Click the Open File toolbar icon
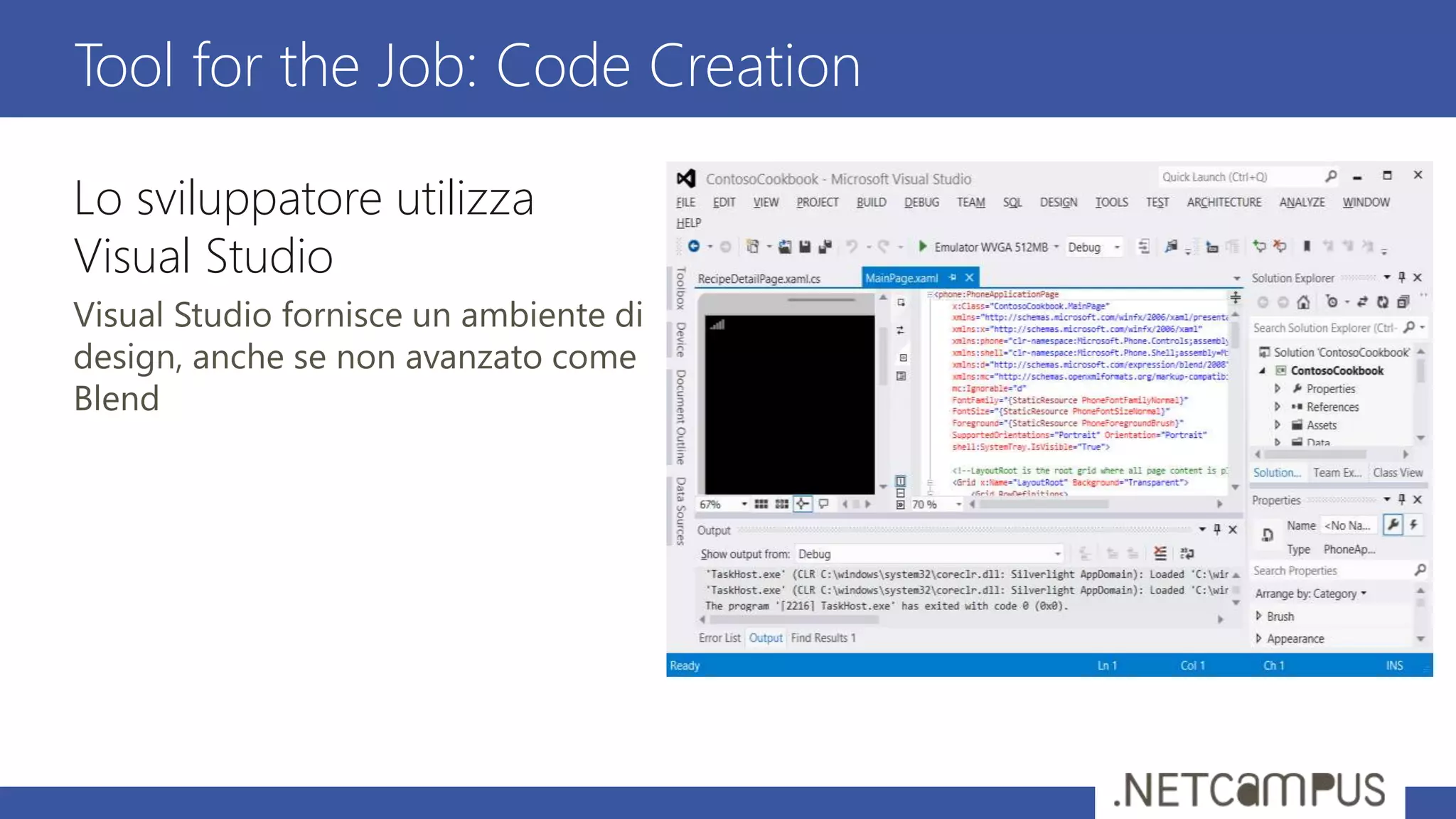 [784, 247]
